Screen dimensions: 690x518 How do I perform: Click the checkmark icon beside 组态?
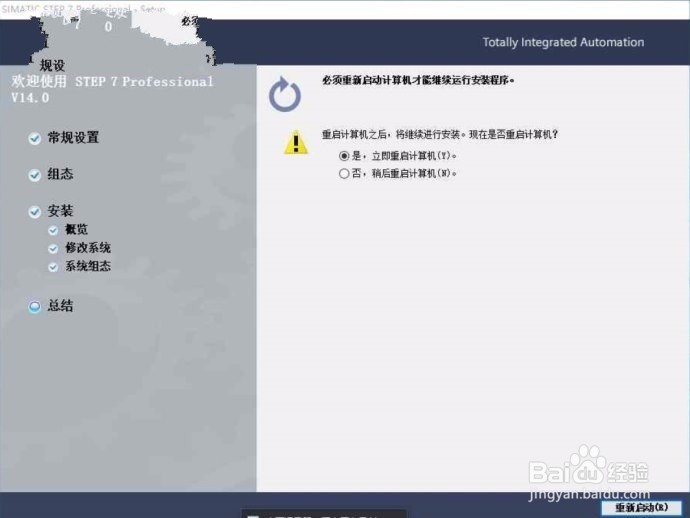[x=35, y=175]
